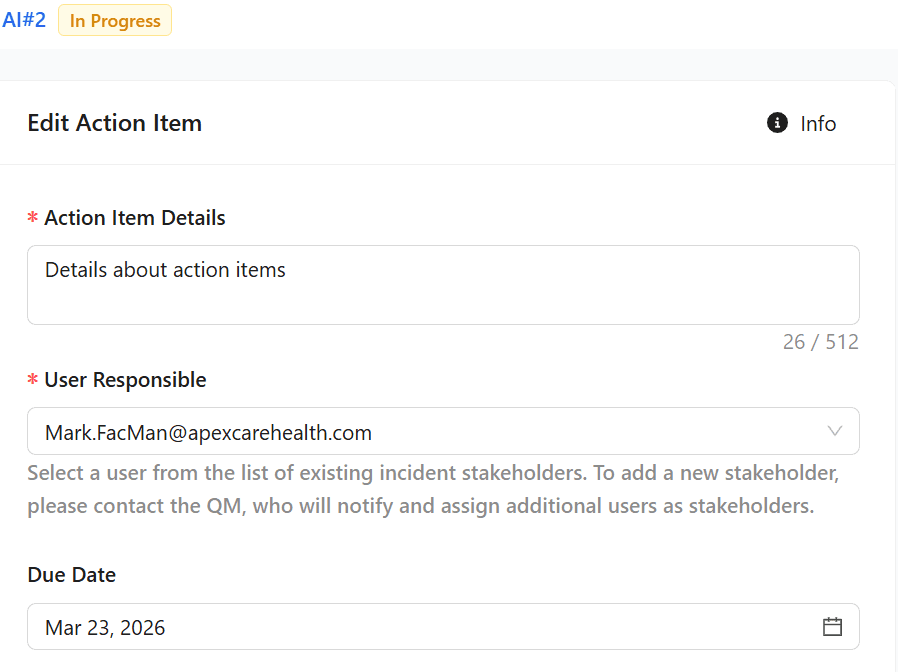
Task: Click the Edit Action Item heading
Action: [x=115, y=123]
